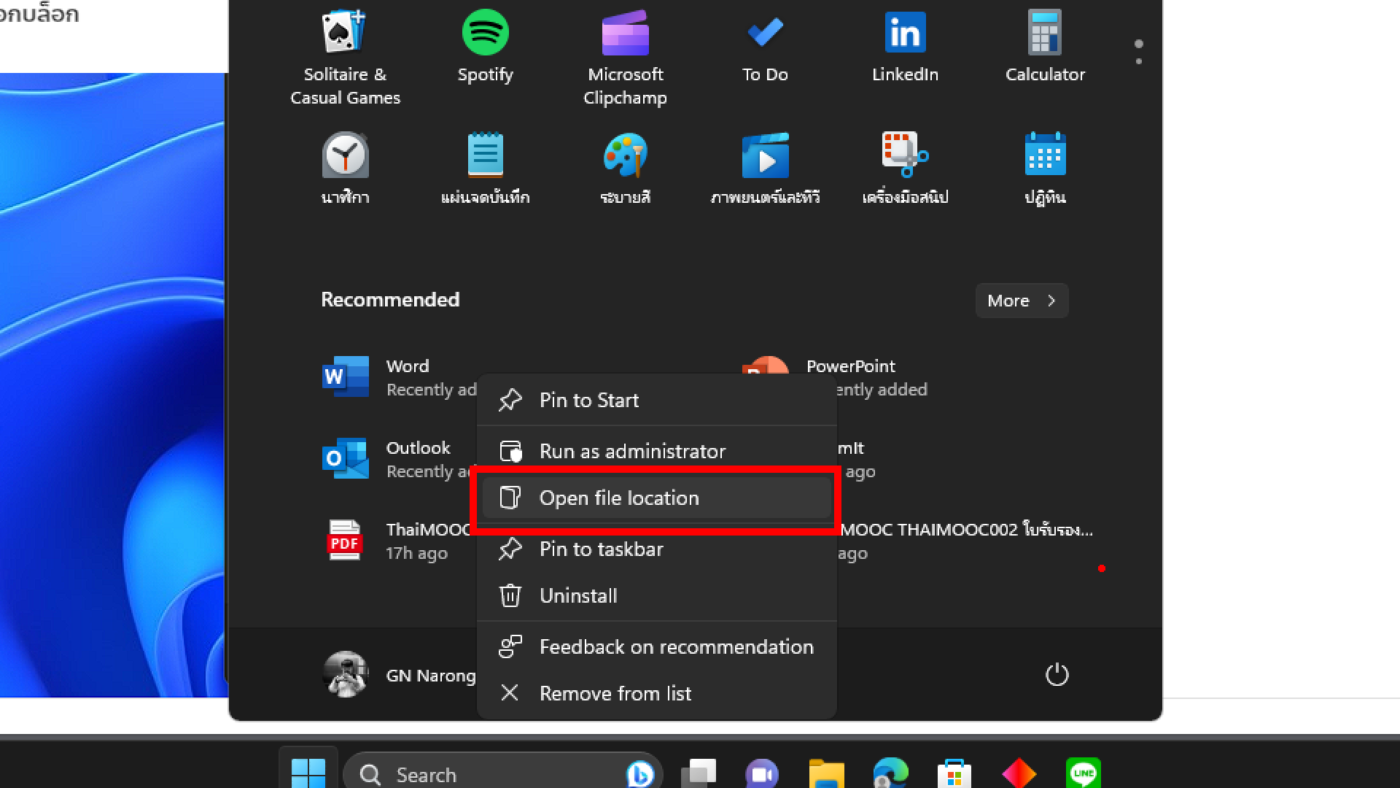Select Open file location
Screen dimensions: 1400x788
pyautogui.click(x=656, y=498)
